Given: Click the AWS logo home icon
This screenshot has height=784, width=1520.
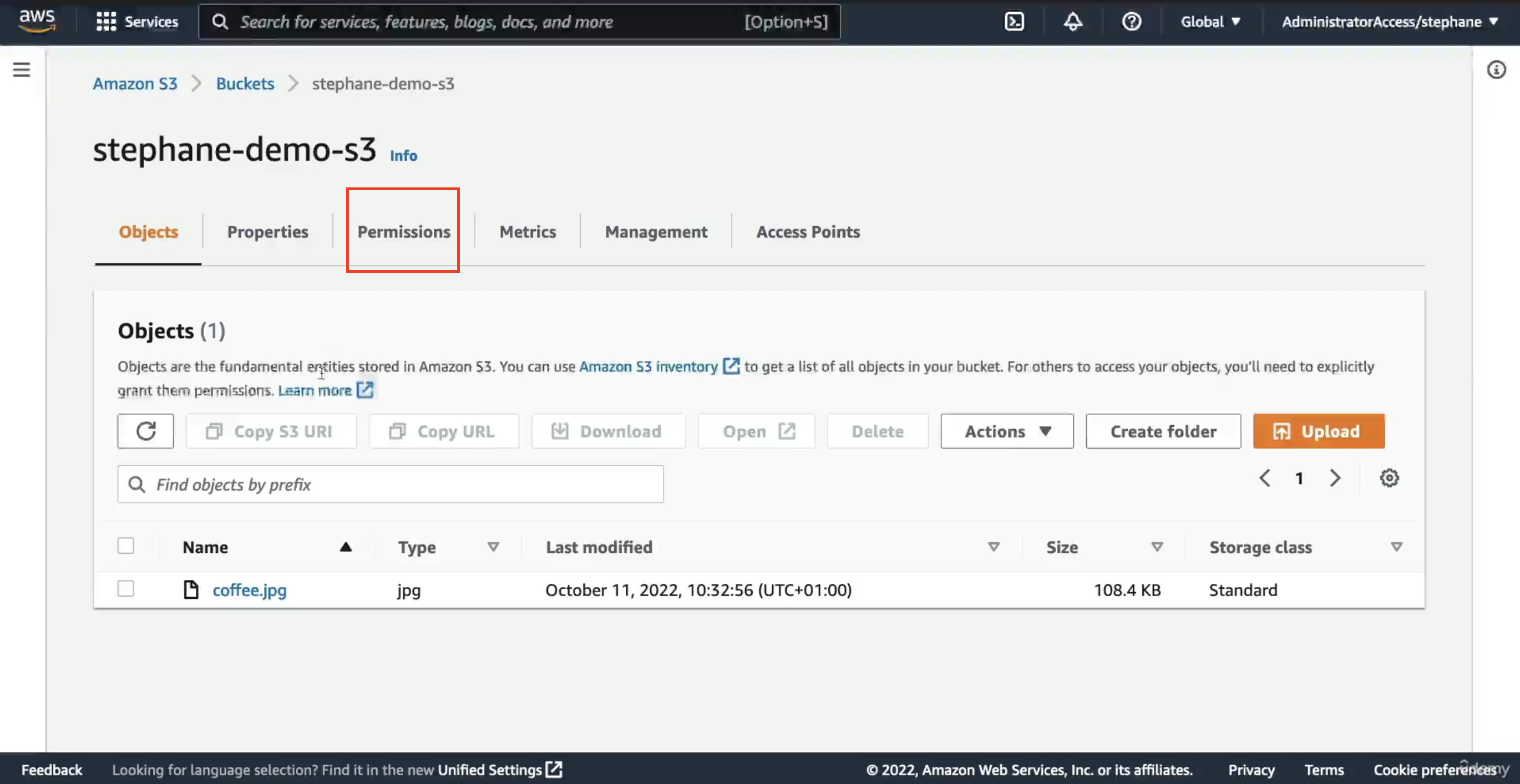Looking at the screenshot, I should 37,21.
